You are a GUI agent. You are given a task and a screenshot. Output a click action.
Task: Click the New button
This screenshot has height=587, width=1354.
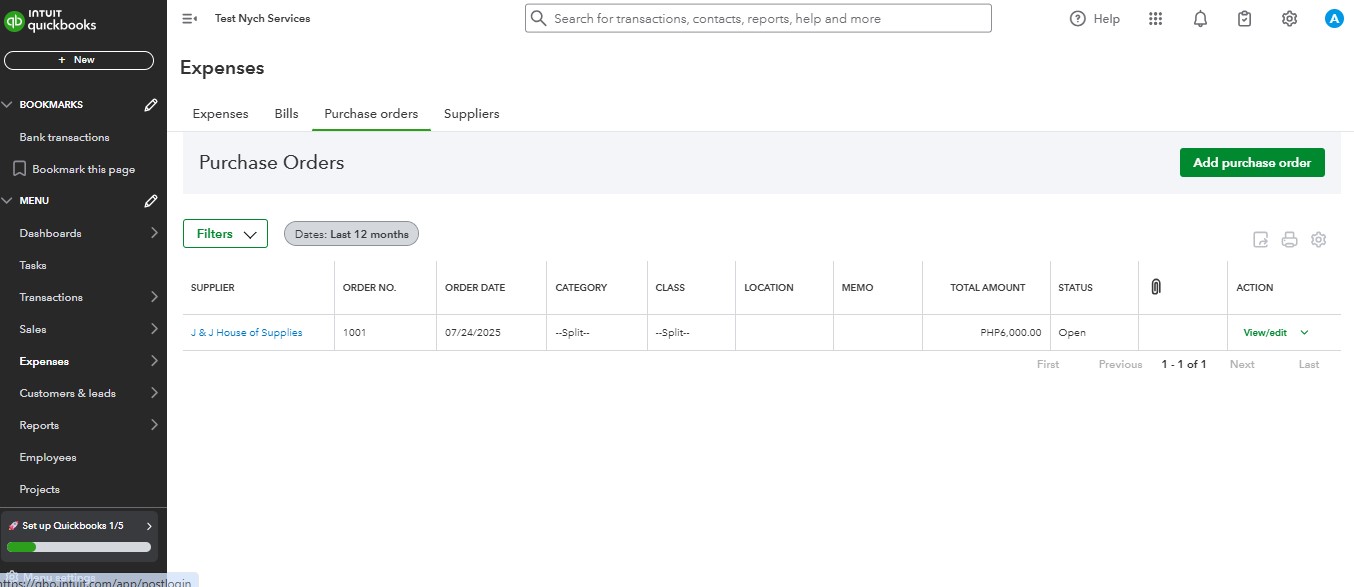point(79,60)
